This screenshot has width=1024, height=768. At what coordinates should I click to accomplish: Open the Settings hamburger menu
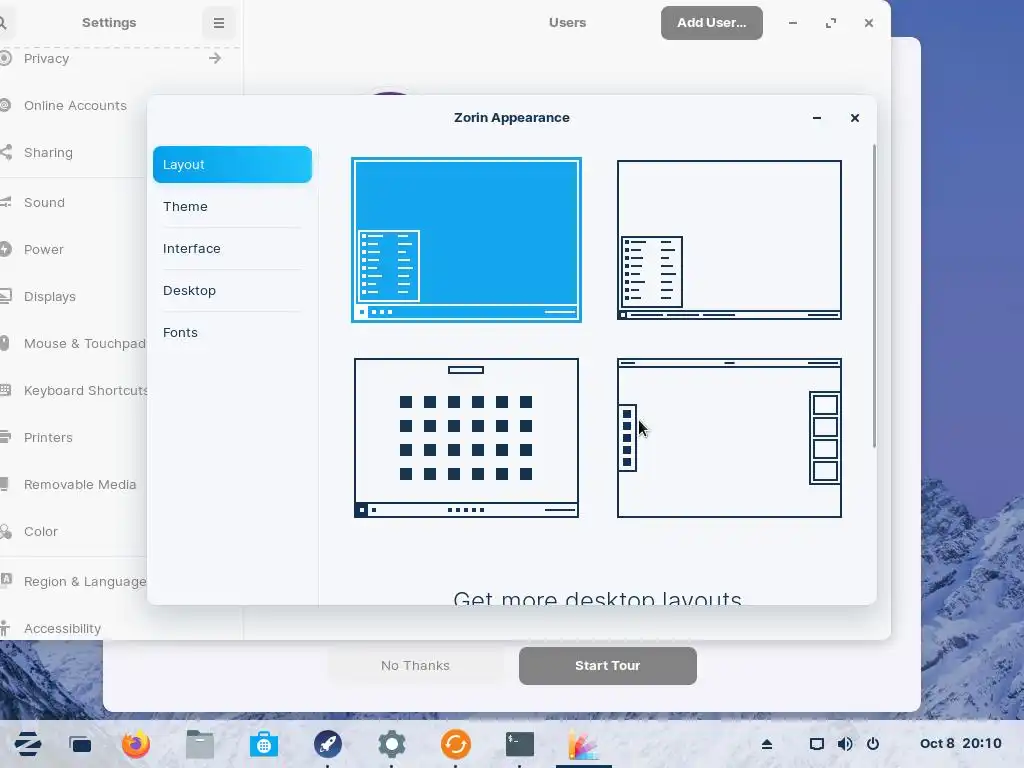(x=219, y=23)
